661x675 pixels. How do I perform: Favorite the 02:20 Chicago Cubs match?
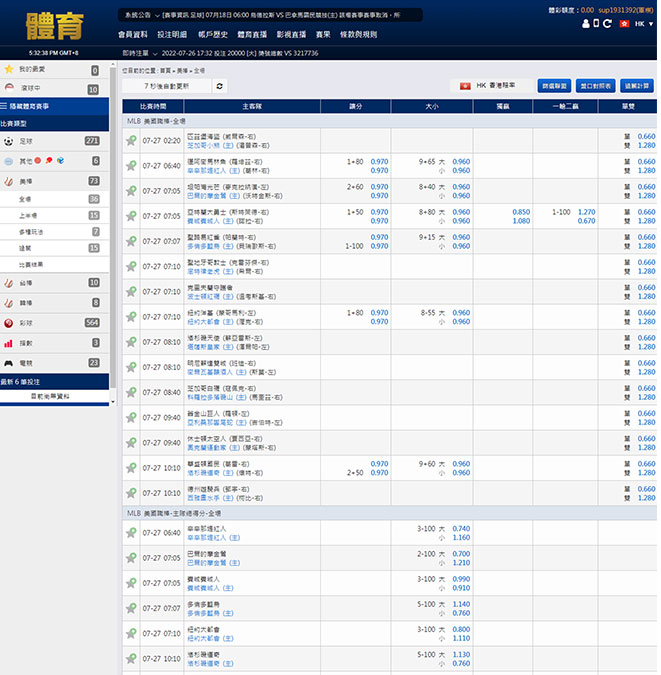pyautogui.click(x=131, y=141)
